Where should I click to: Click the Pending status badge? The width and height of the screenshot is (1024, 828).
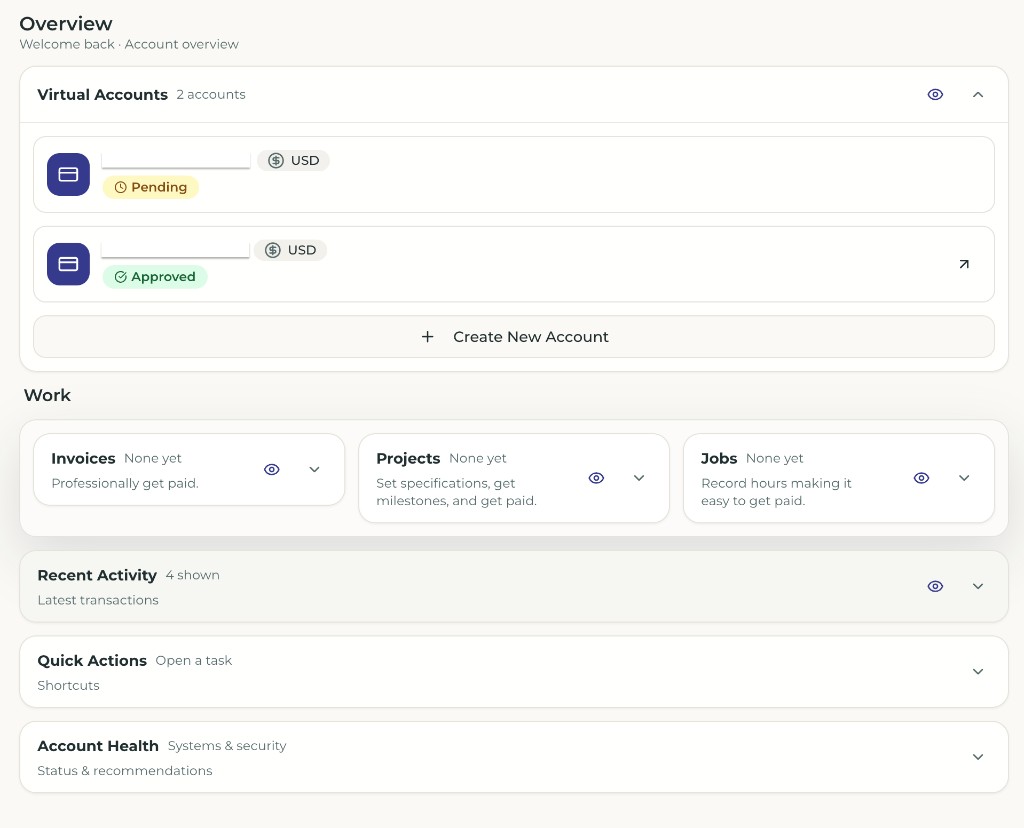(151, 187)
